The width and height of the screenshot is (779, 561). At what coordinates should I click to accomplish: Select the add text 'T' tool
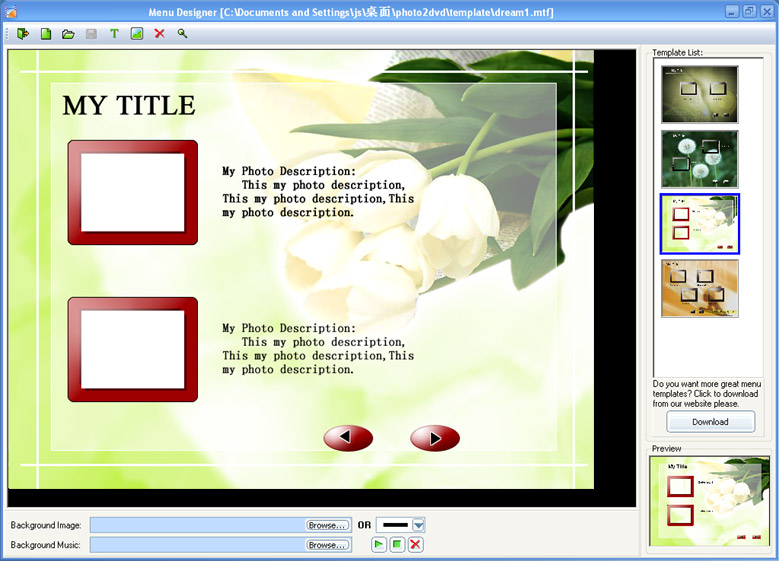click(114, 33)
